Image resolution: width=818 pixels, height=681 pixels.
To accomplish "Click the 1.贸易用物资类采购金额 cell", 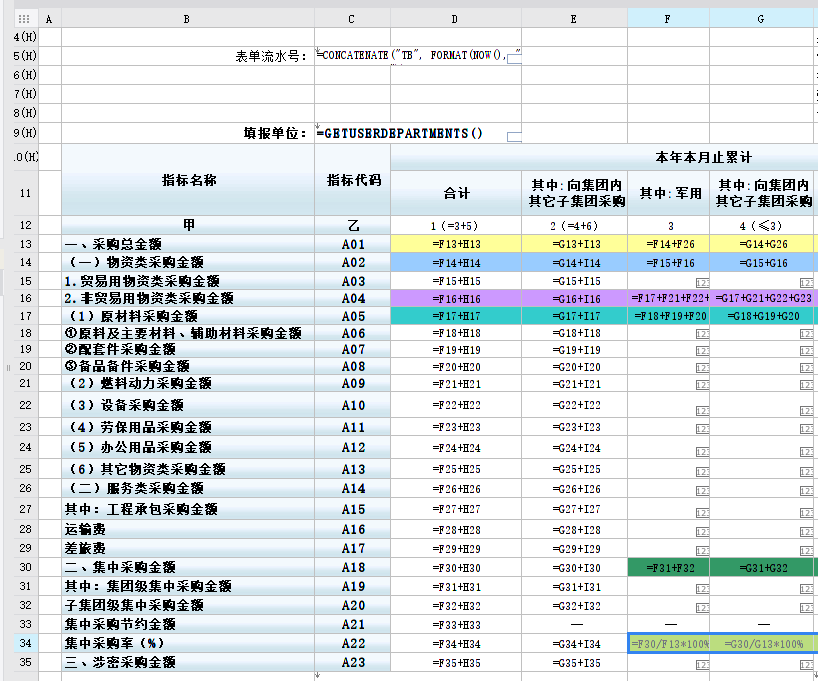I will (x=188, y=281).
